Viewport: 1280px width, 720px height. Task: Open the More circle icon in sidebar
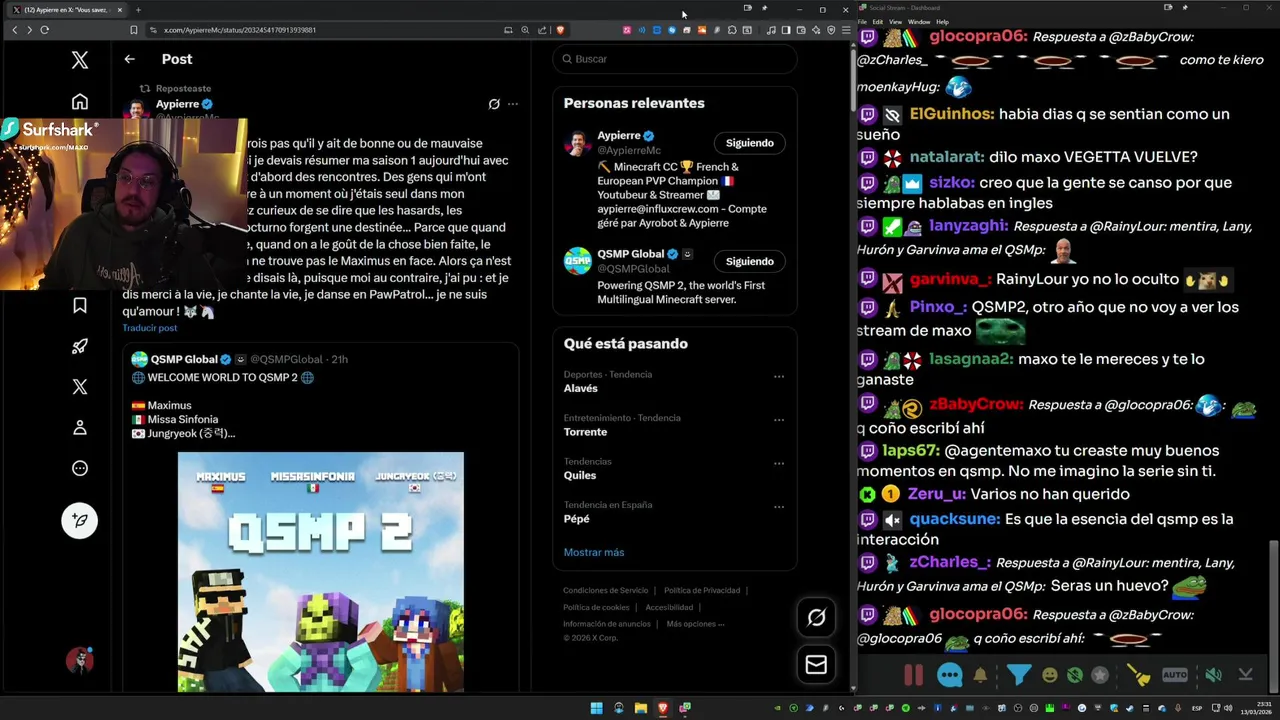(80, 468)
